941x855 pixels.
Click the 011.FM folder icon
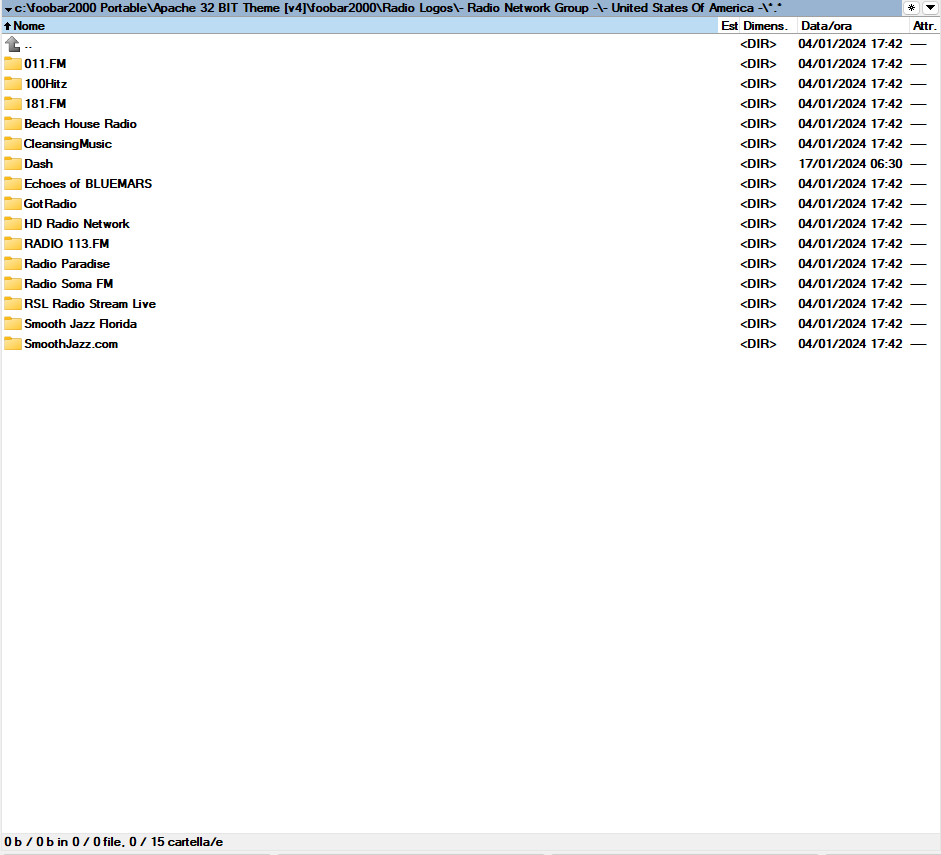tap(13, 64)
